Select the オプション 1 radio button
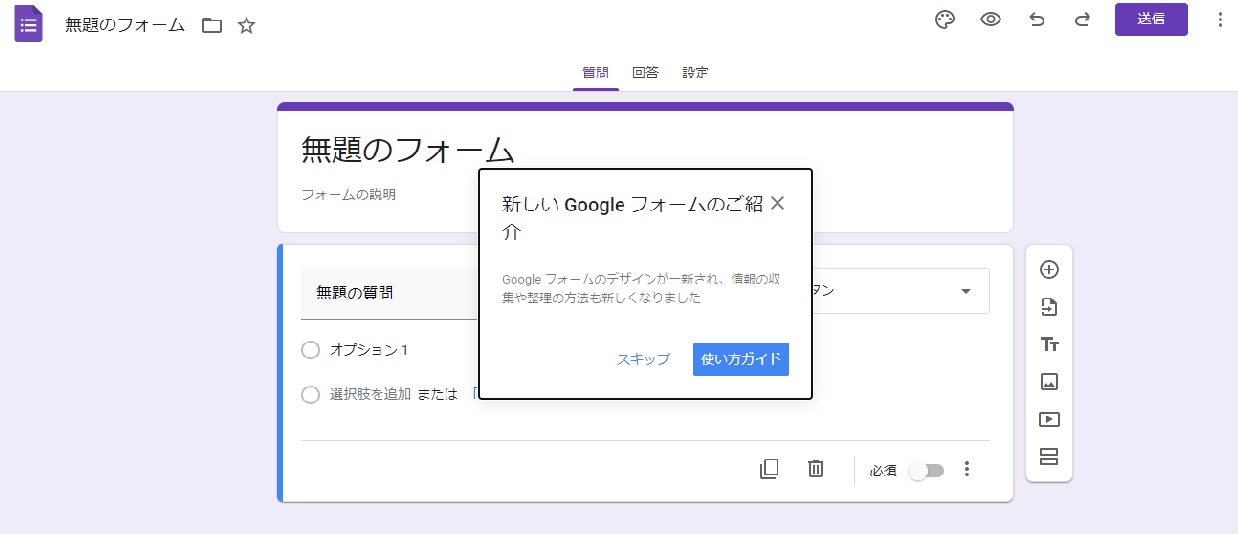Image resolution: width=1238 pixels, height=534 pixels. (310, 350)
